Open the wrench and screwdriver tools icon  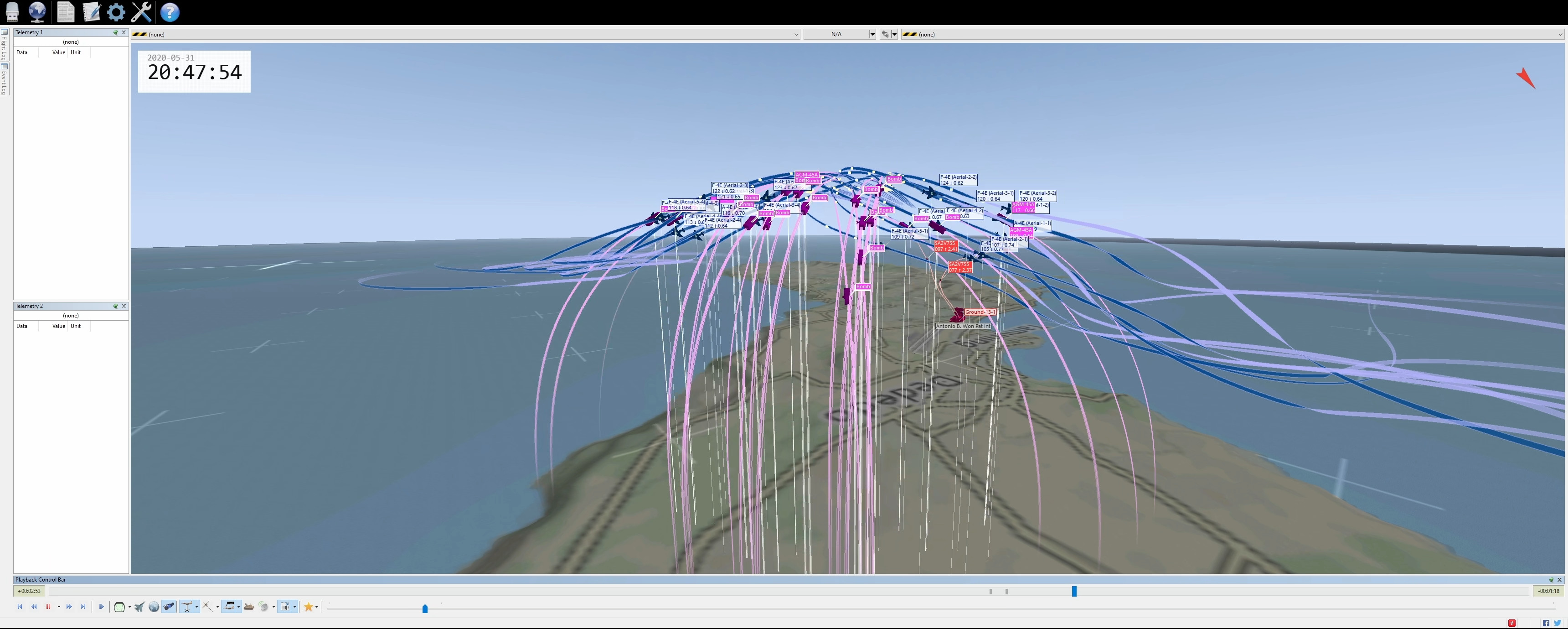141,11
